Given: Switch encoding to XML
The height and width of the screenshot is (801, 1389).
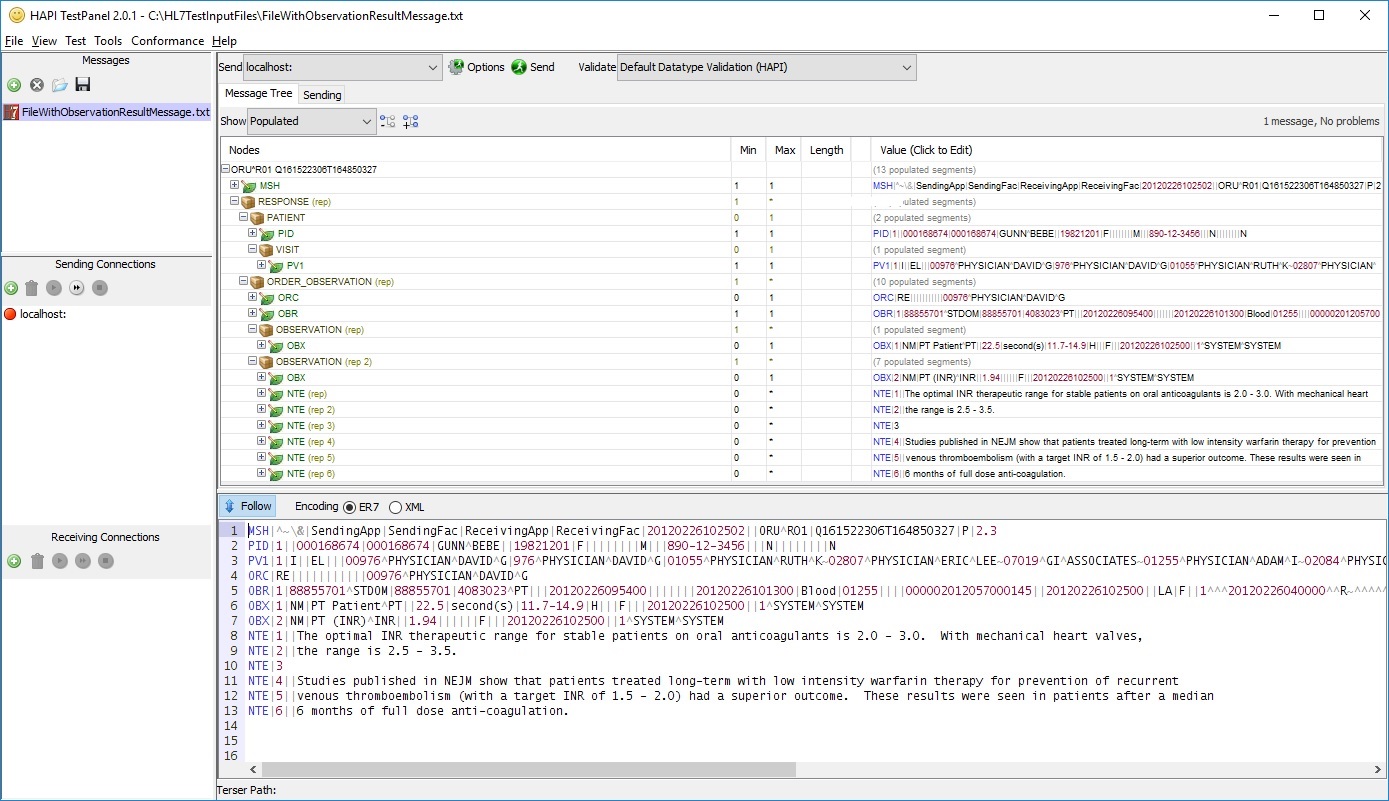Looking at the screenshot, I should (x=395, y=506).
